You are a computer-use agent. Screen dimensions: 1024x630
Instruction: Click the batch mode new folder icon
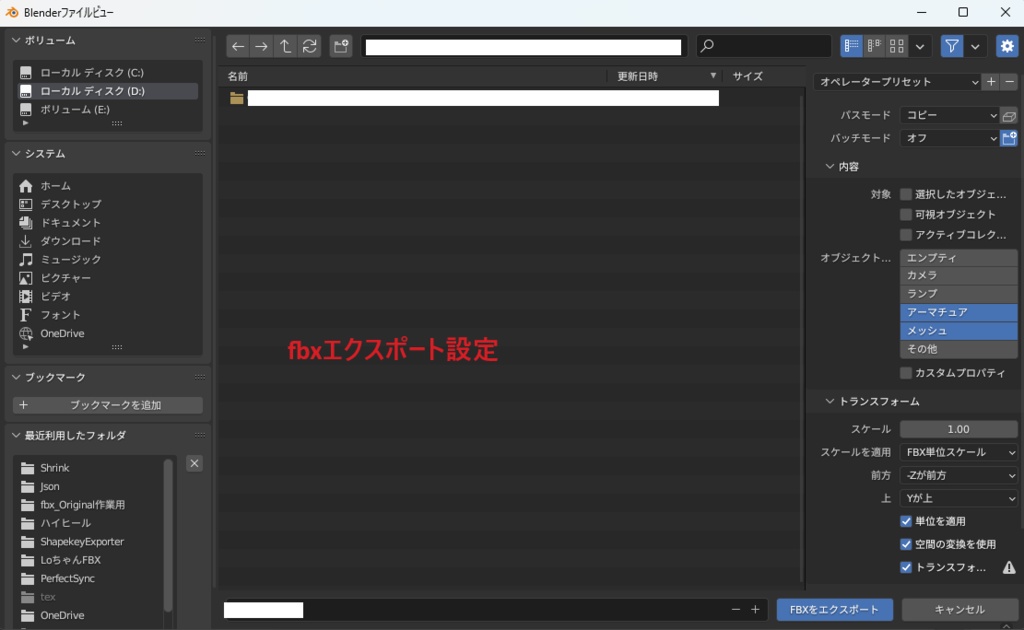pos(1010,137)
